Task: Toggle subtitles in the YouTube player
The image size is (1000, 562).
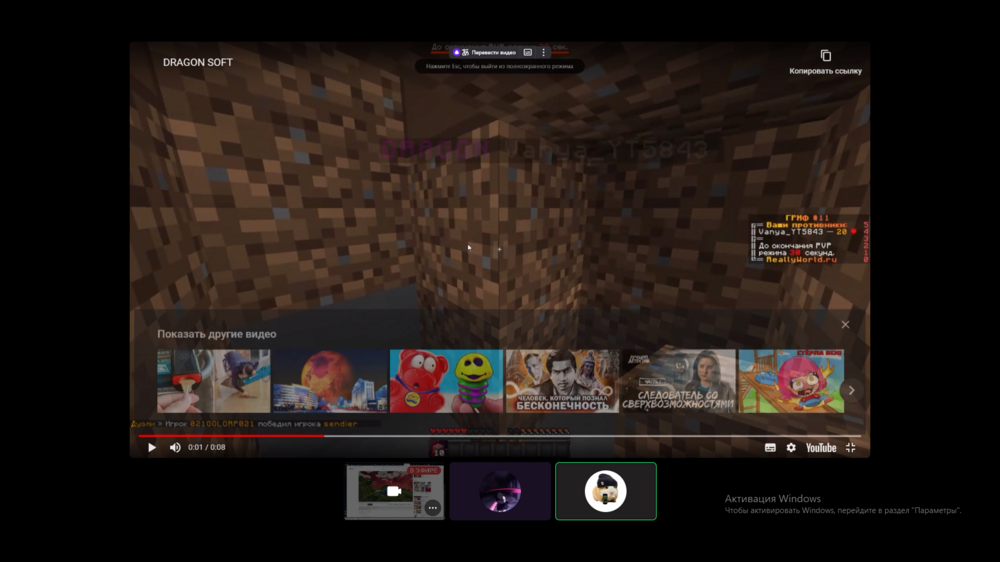Action: (770, 448)
